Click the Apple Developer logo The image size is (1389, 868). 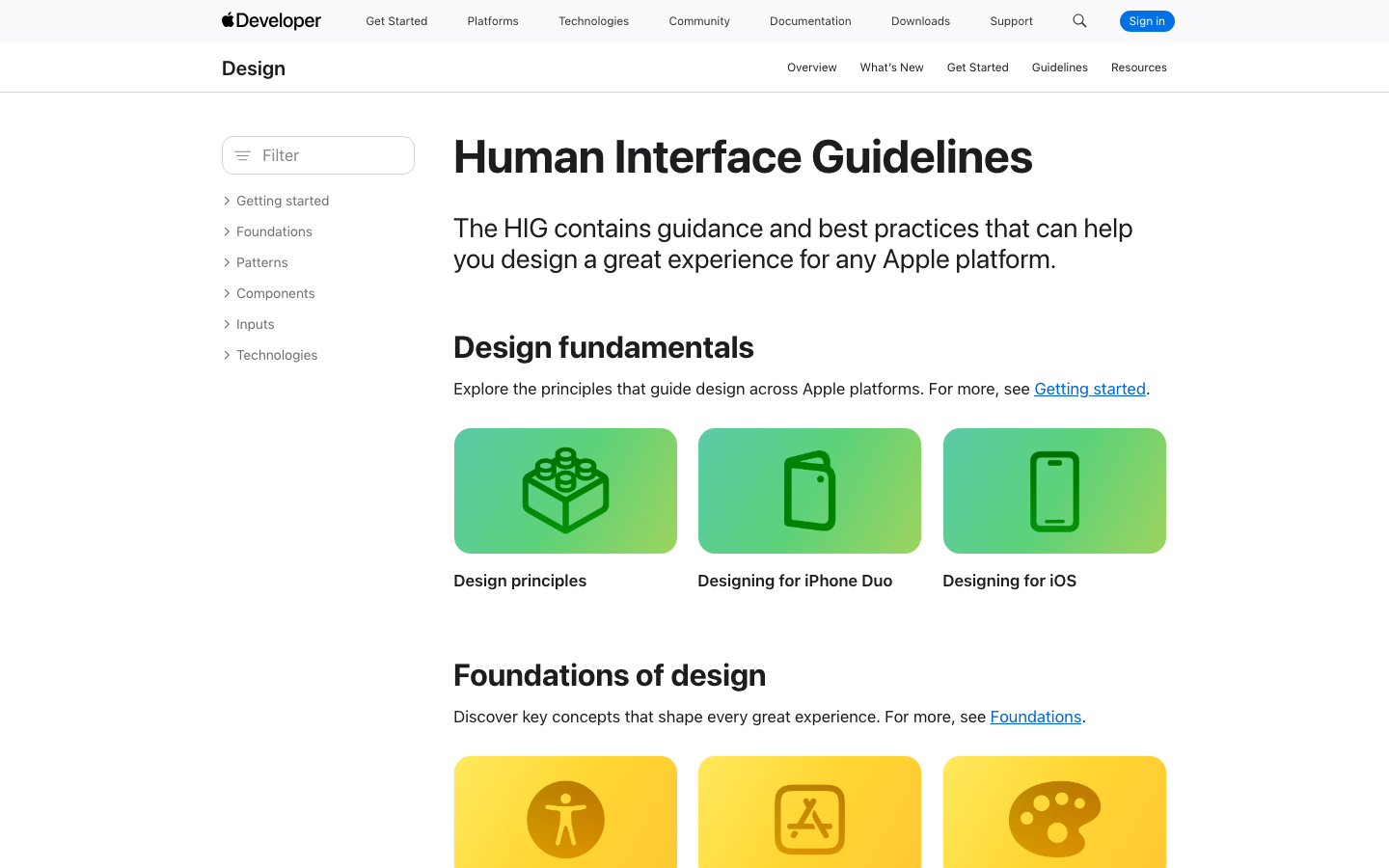(271, 20)
